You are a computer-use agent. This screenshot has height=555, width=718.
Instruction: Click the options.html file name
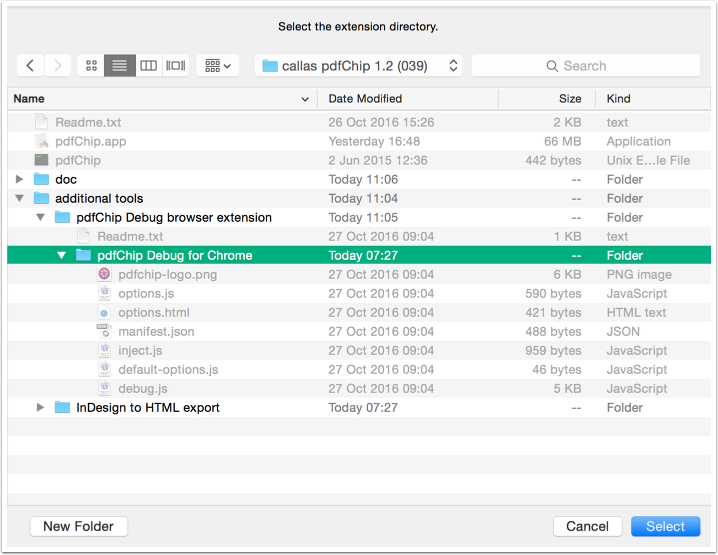(154, 313)
